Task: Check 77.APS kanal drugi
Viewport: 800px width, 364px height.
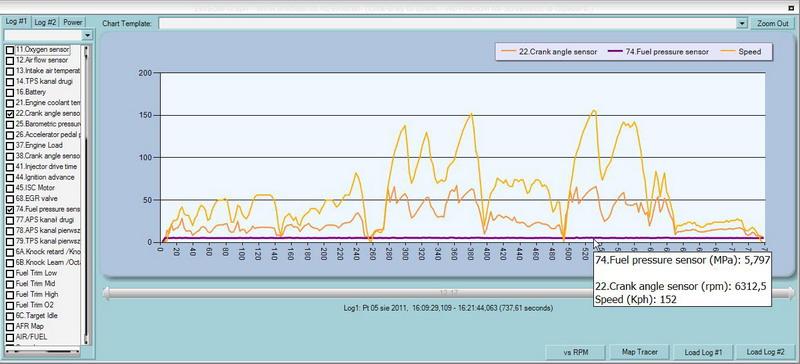Action: click(x=10, y=220)
